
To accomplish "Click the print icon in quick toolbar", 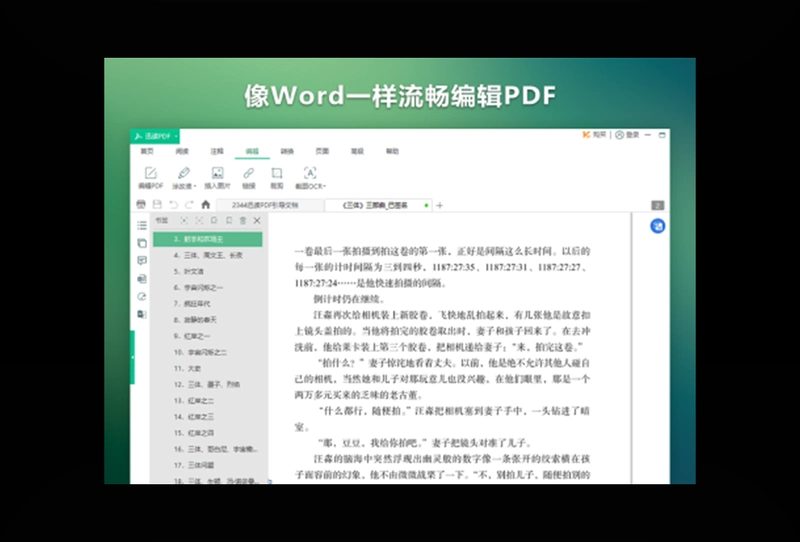I will point(141,205).
